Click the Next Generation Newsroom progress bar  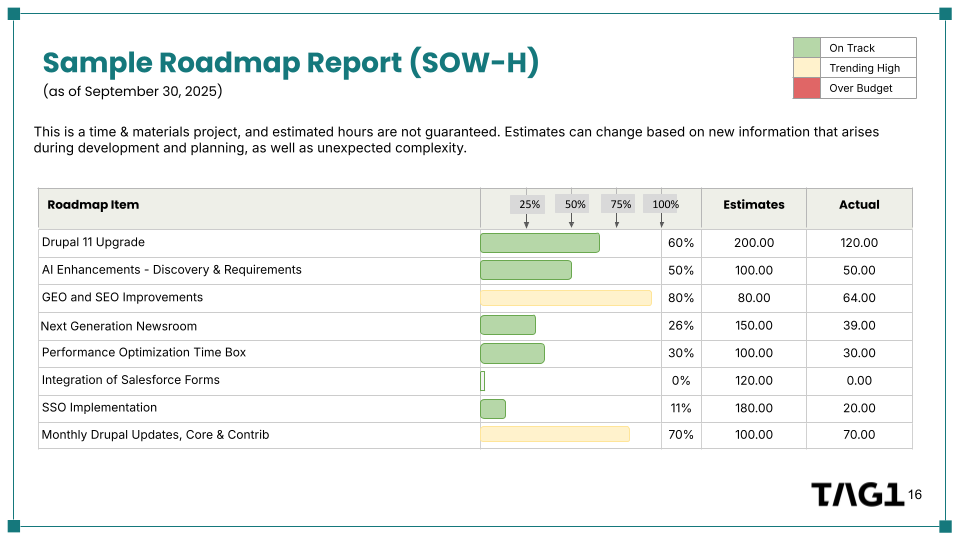[x=507, y=325]
